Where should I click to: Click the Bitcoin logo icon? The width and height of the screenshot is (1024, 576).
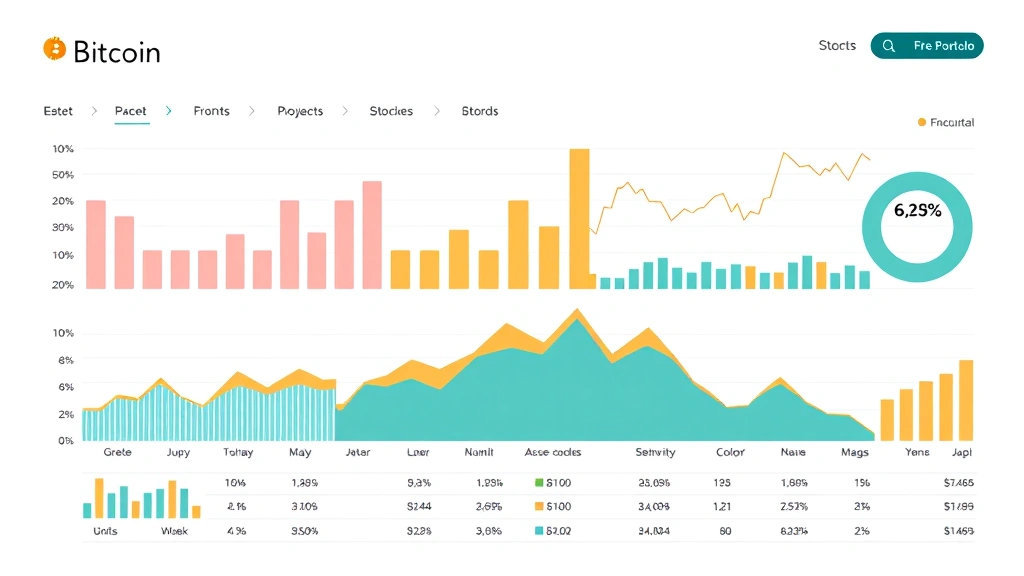(x=55, y=46)
